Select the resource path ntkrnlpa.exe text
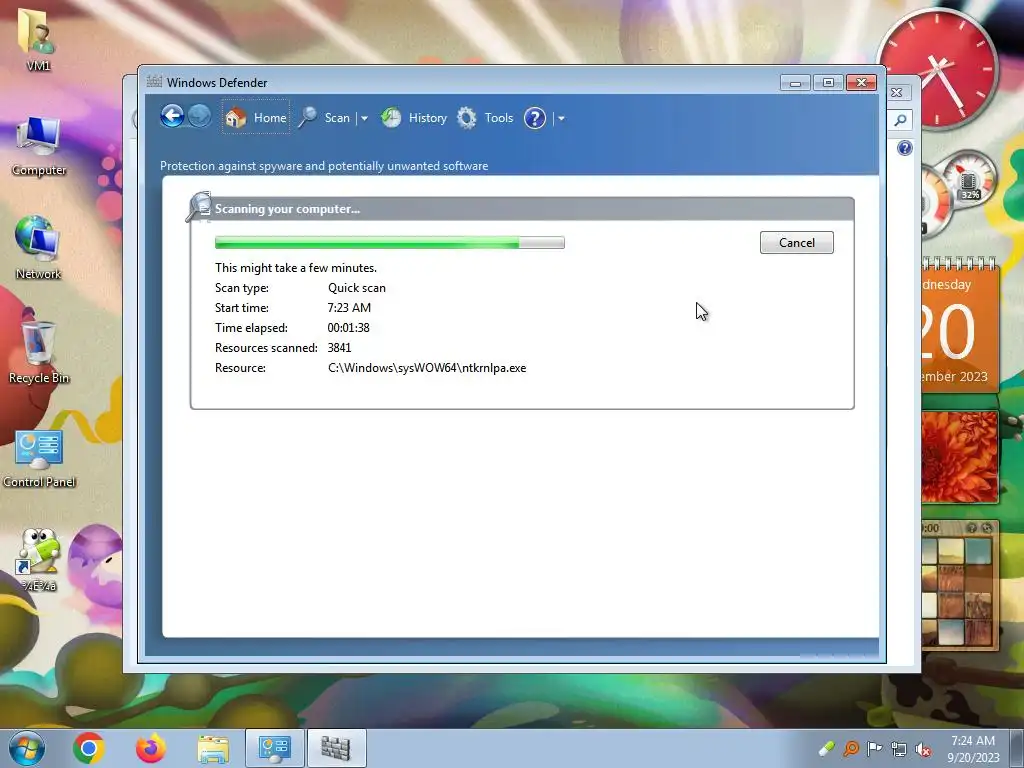Screen dimensions: 1024x768 click(427, 368)
